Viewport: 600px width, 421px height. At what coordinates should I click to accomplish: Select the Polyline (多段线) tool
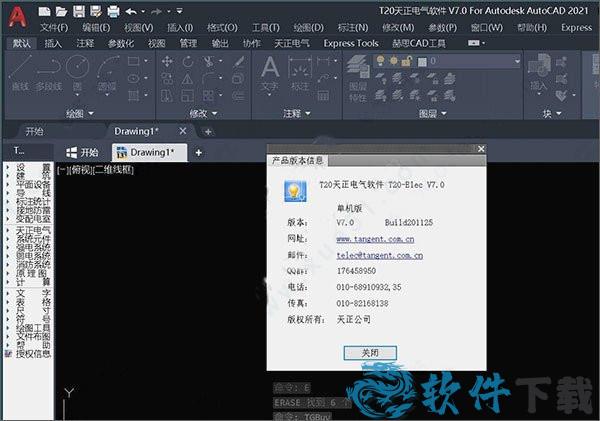pos(49,73)
